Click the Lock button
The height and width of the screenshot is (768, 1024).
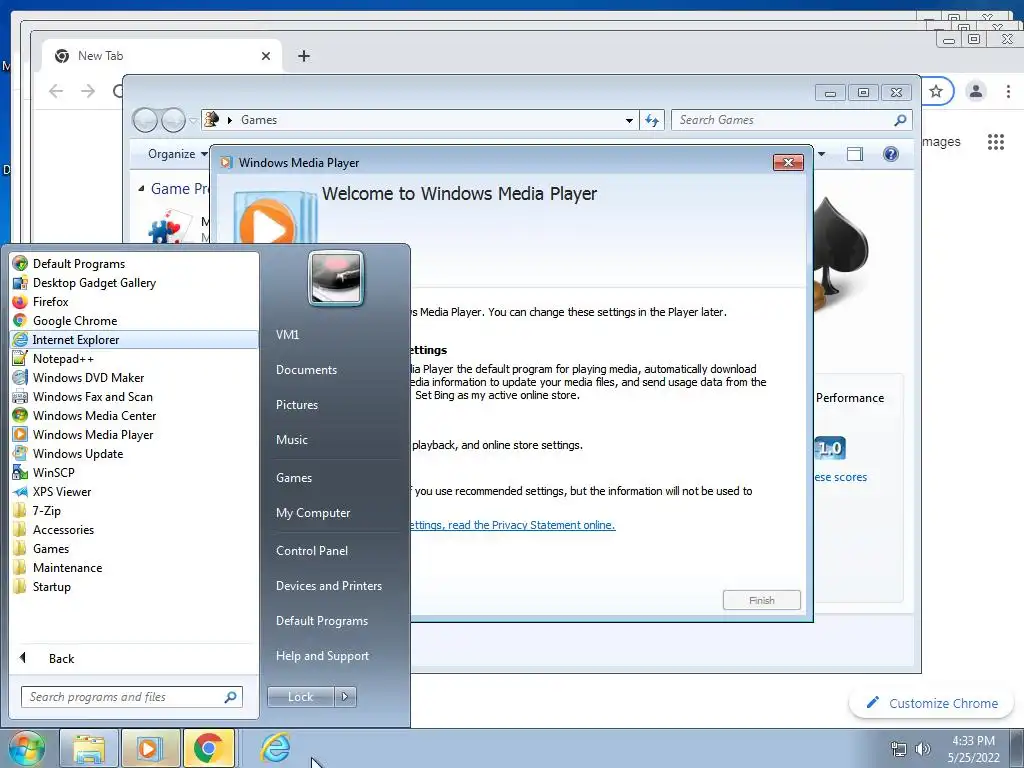click(300, 697)
